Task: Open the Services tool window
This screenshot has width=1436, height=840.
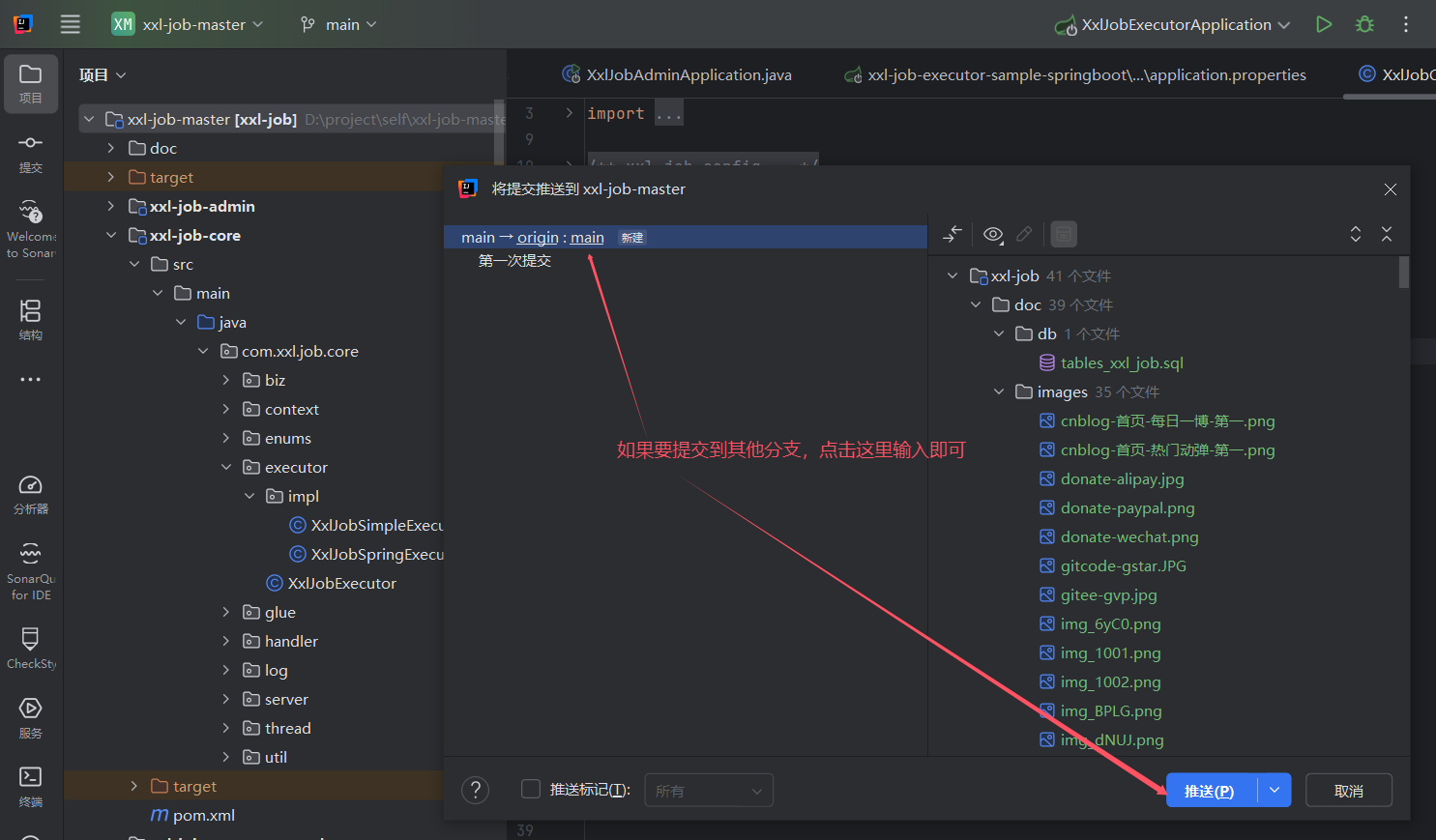Action: tap(31, 717)
